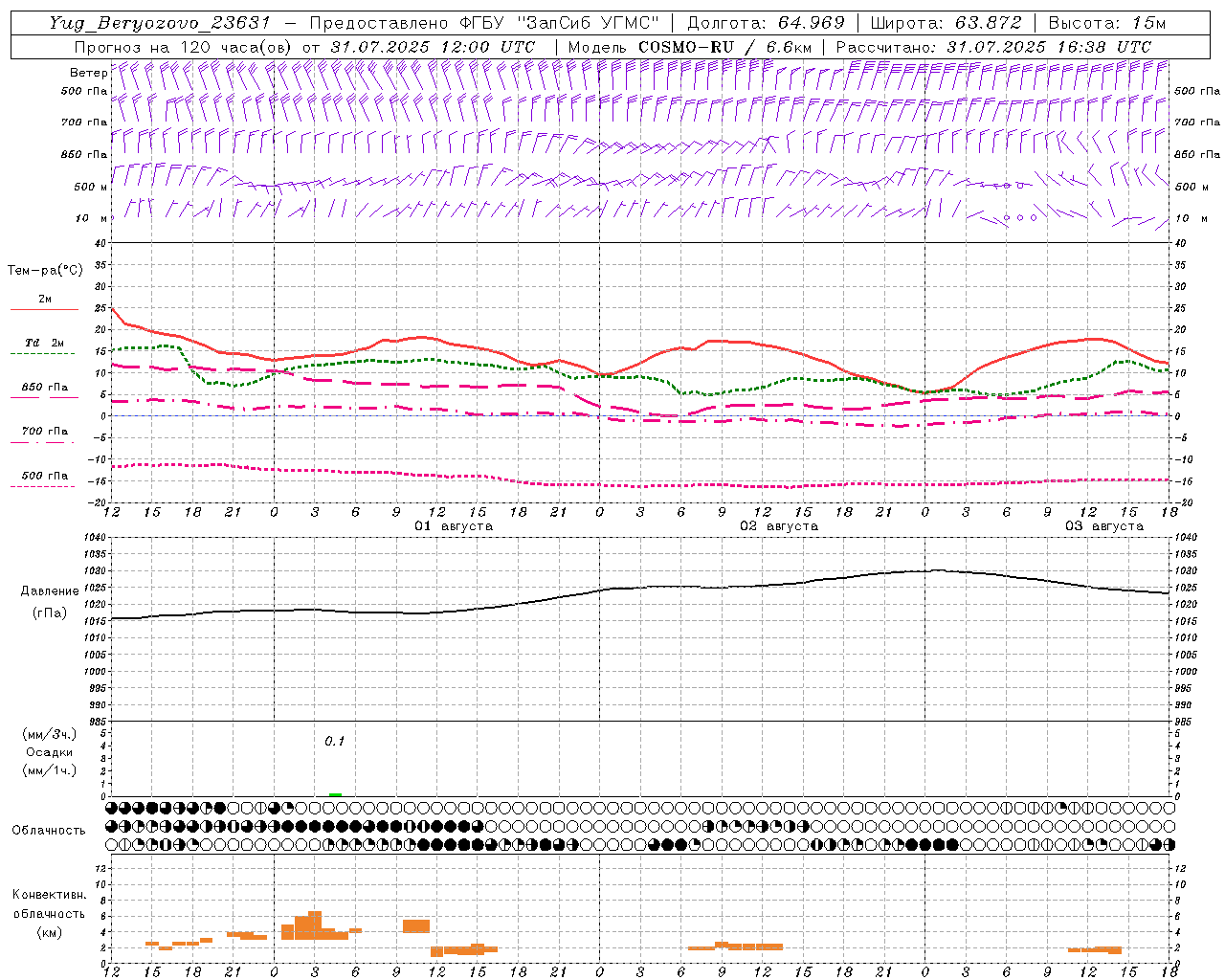
Task: Click the (гПа) unit label under Давление
Action: point(50,613)
